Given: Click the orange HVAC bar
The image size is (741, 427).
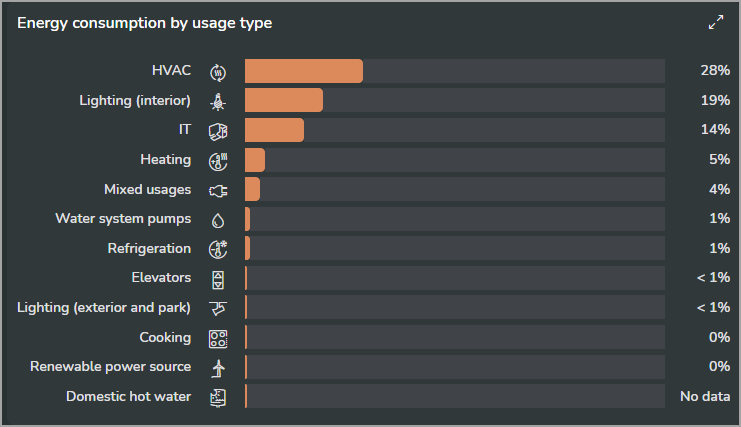Looking at the screenshot, I should pyautogui.click(x=304, y=71).
